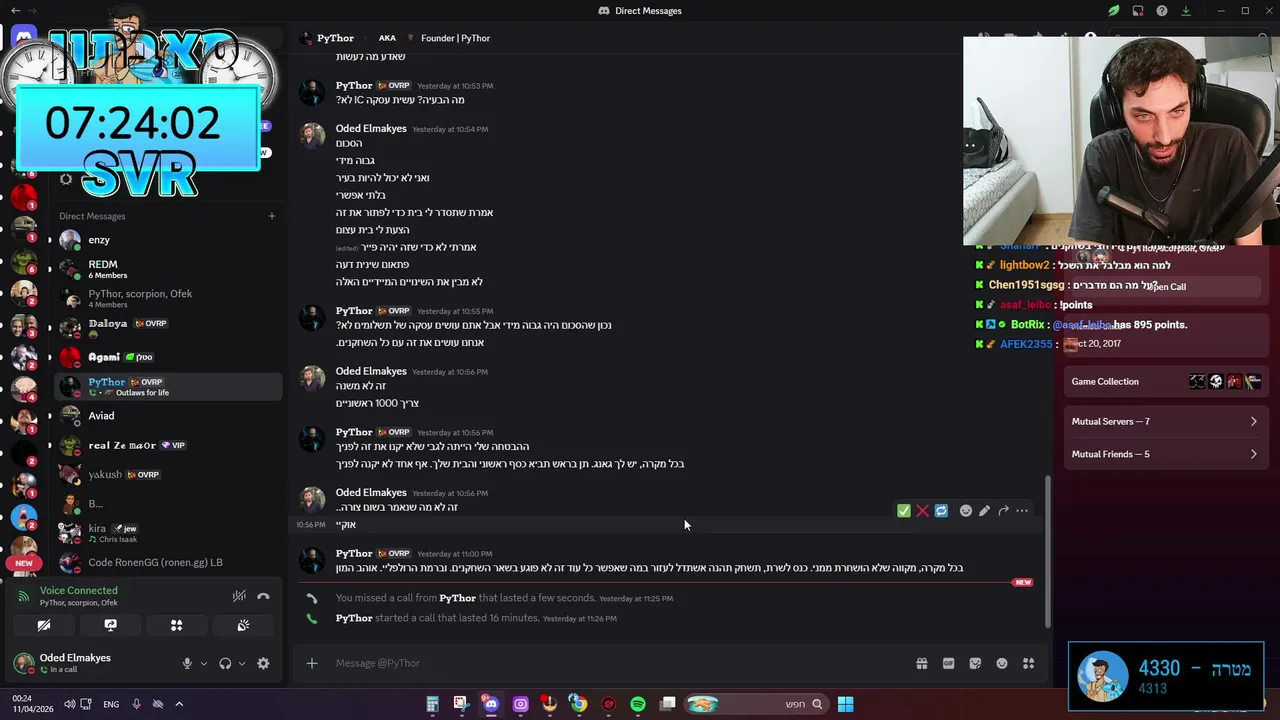The width and height of the screenshot is (1280, 720).
Task: Edit the hovered message with pencil
Action: [985, 511]
